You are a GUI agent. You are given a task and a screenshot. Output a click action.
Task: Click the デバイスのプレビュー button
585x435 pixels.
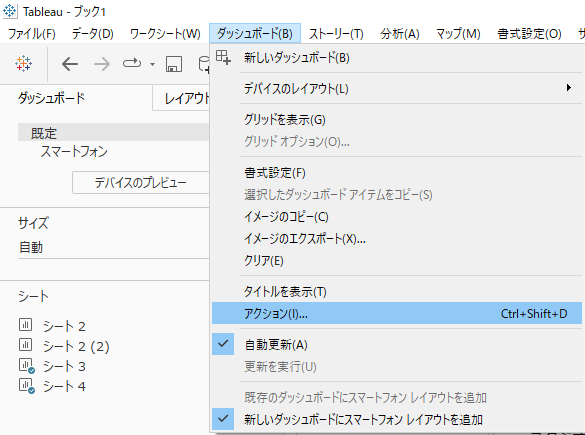point(140,182)
